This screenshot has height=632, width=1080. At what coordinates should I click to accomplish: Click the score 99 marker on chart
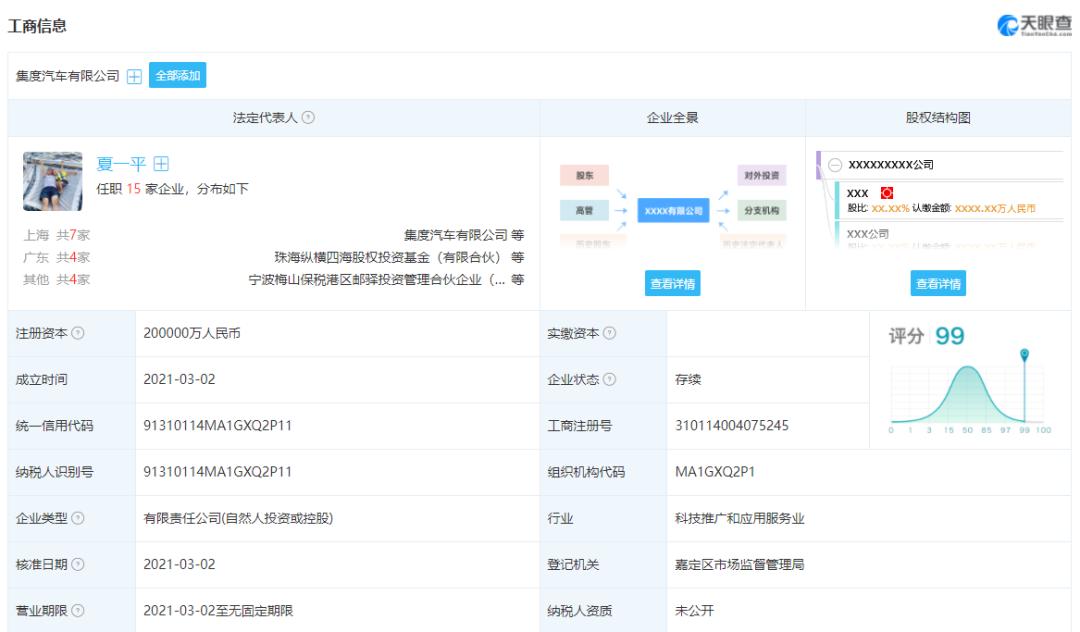[1024, 356]
